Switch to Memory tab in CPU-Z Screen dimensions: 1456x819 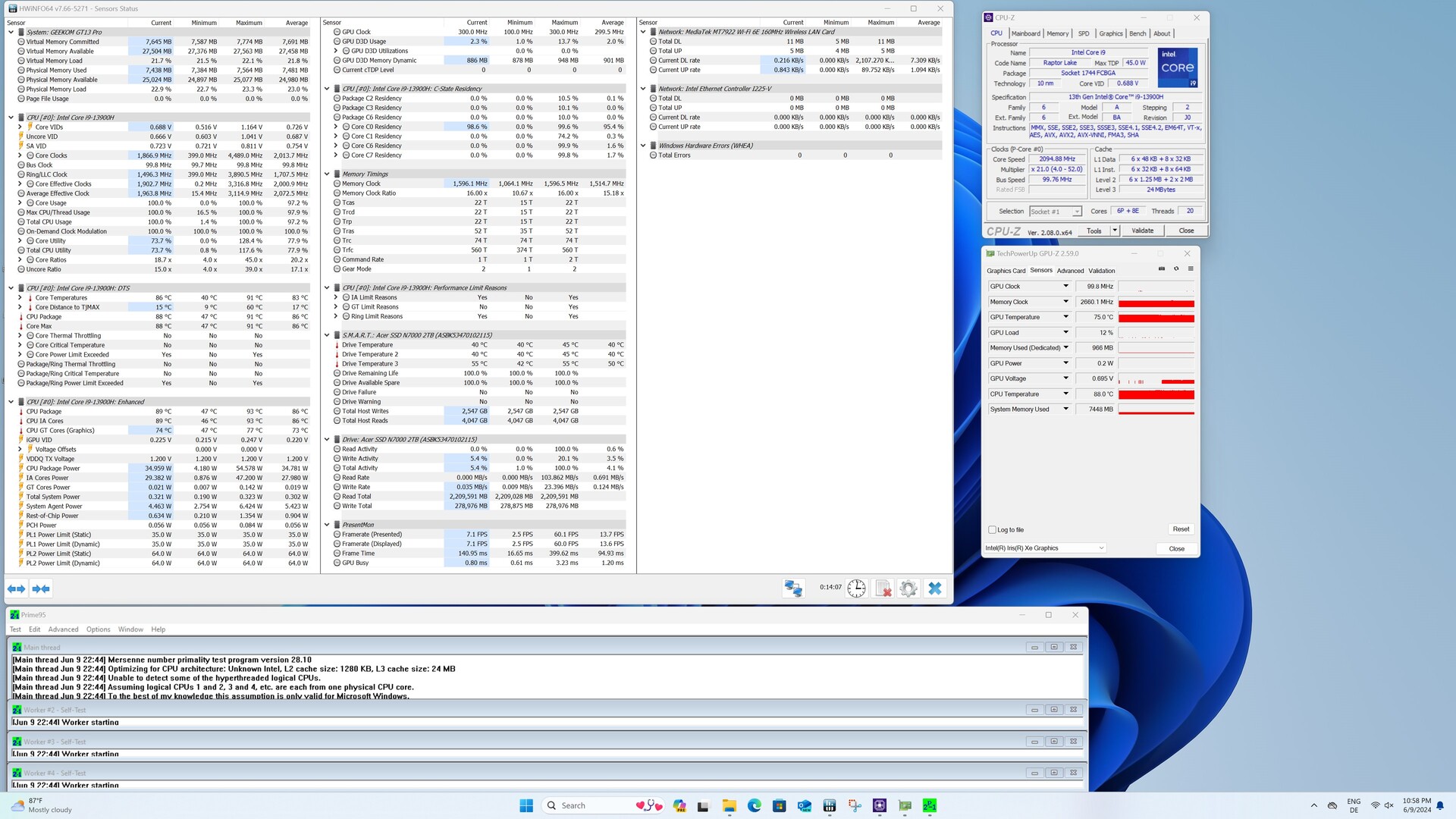[x=1058, y=33]
